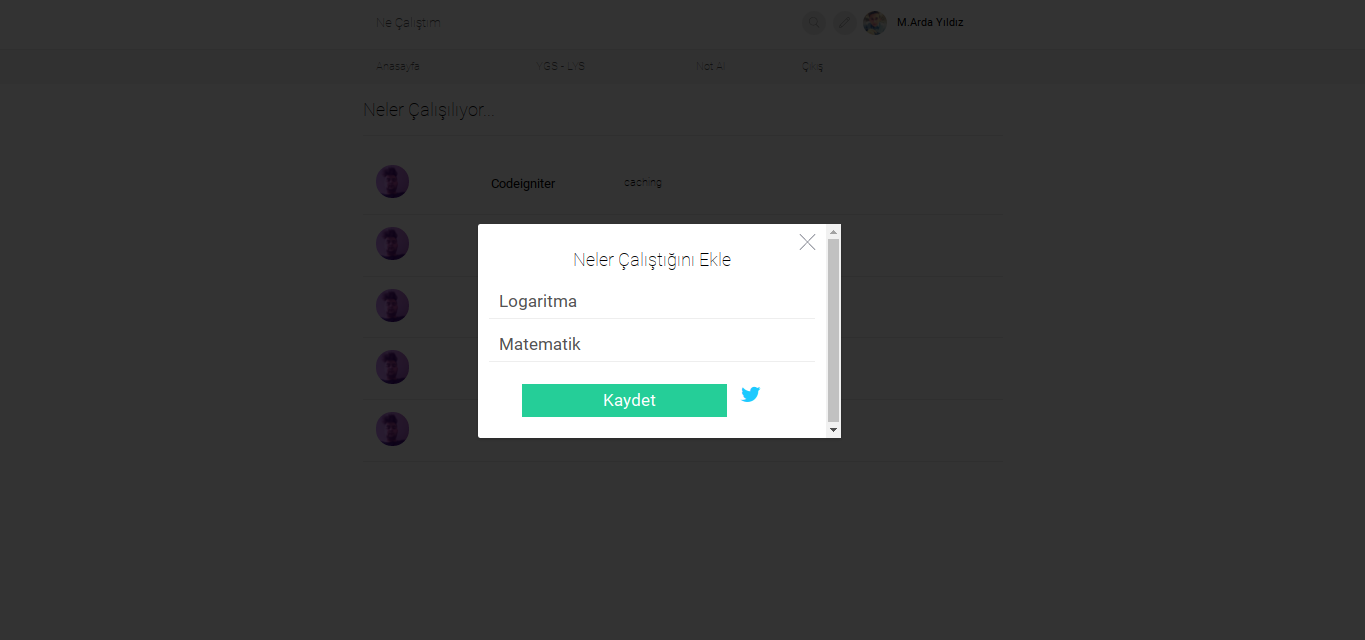Screen dimensions: 1365x640
Task: Select Çıkış to log out
Action: 812,66
